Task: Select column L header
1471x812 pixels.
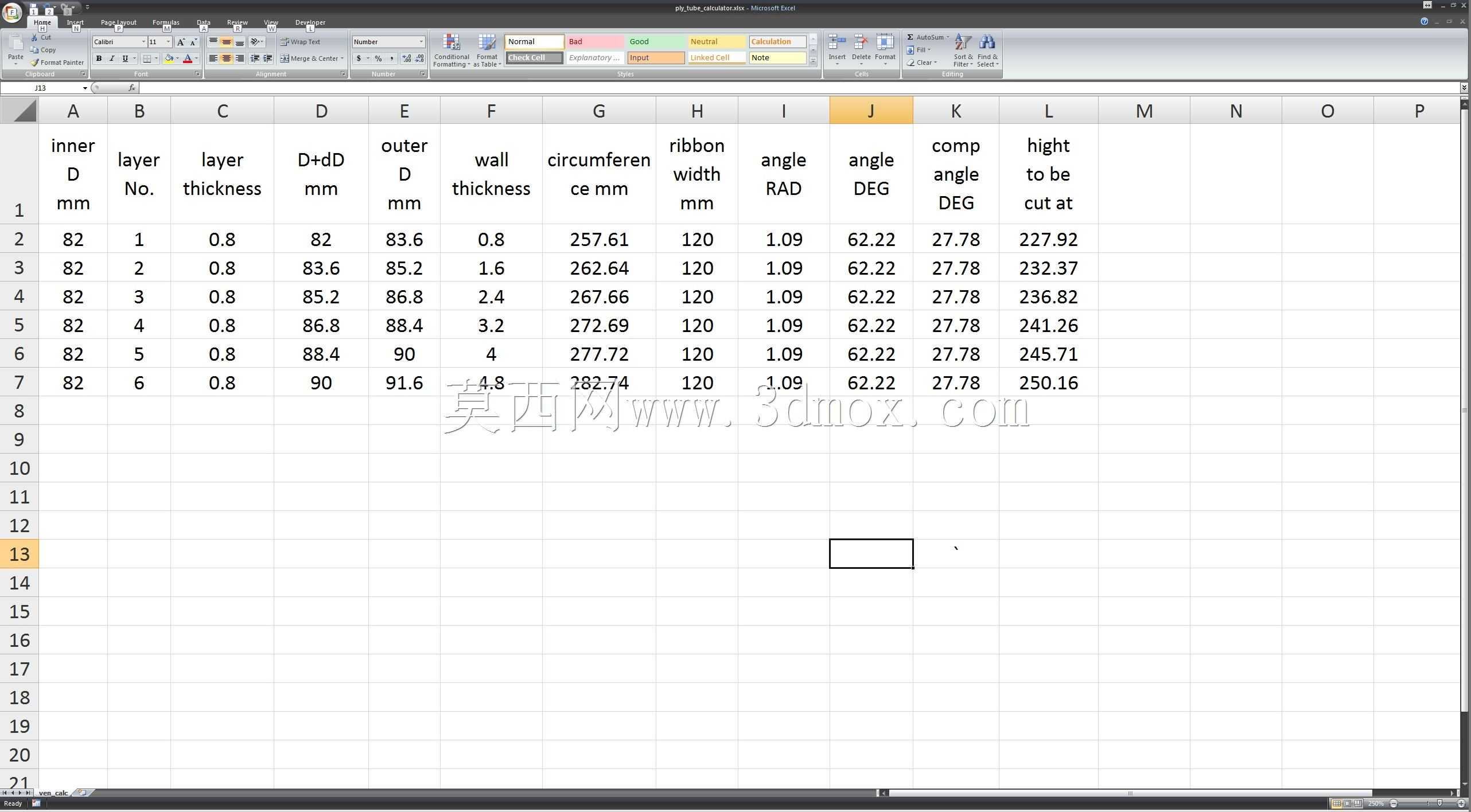Action: (x=1048, y=111)
